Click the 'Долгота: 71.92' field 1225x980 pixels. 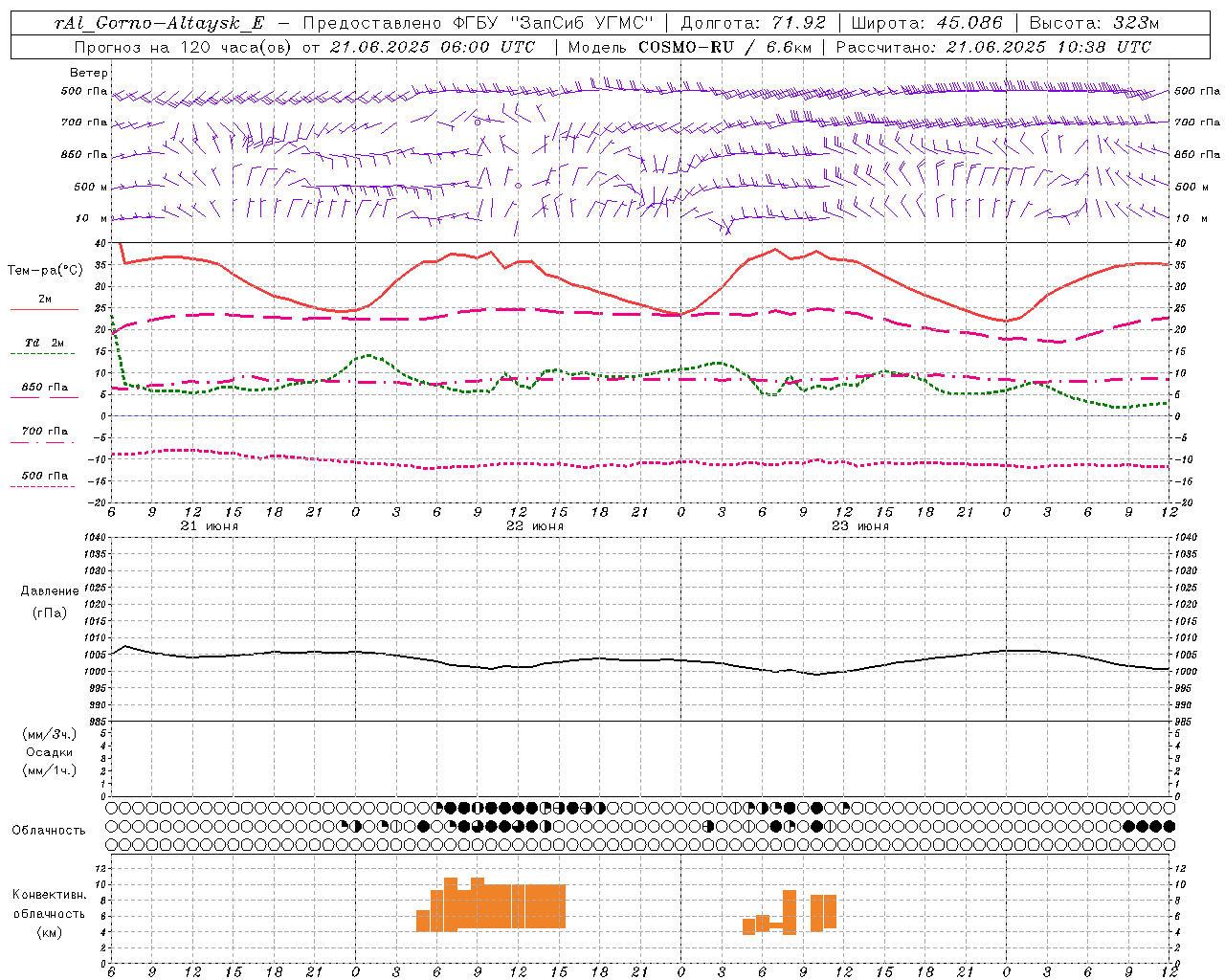(752, 23)
